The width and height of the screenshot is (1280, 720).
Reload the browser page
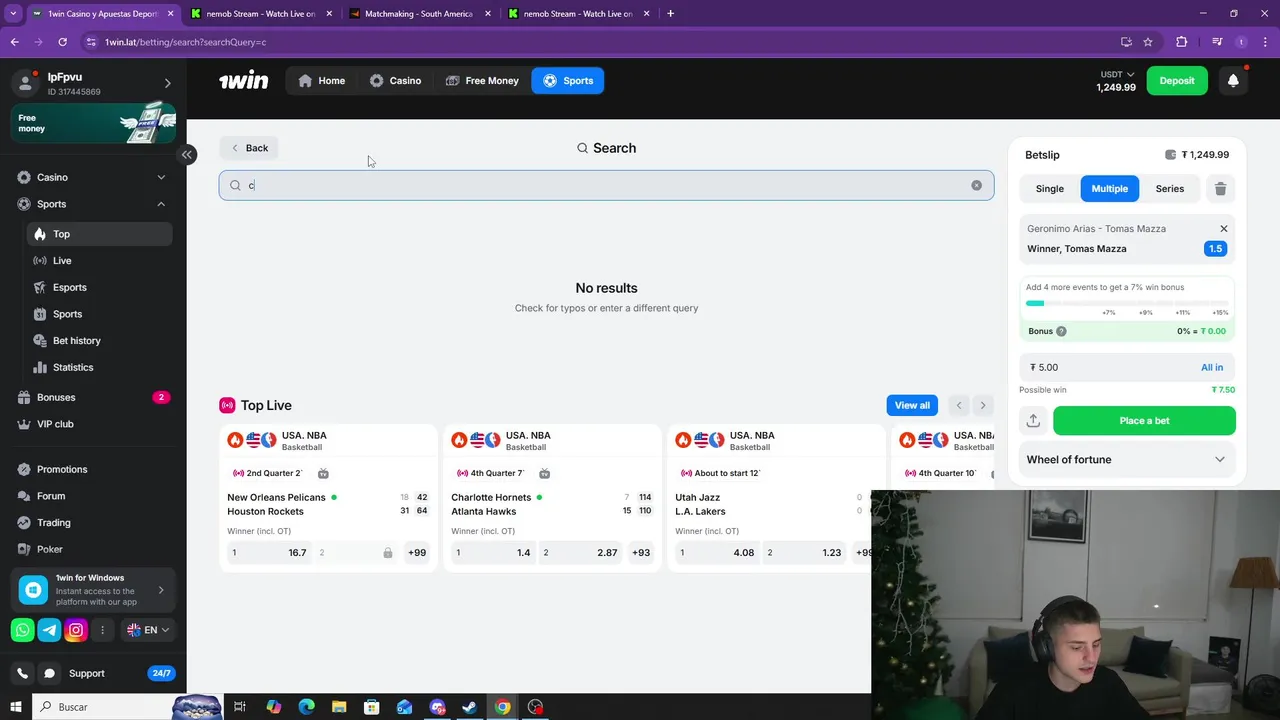(x=62, y=42)
